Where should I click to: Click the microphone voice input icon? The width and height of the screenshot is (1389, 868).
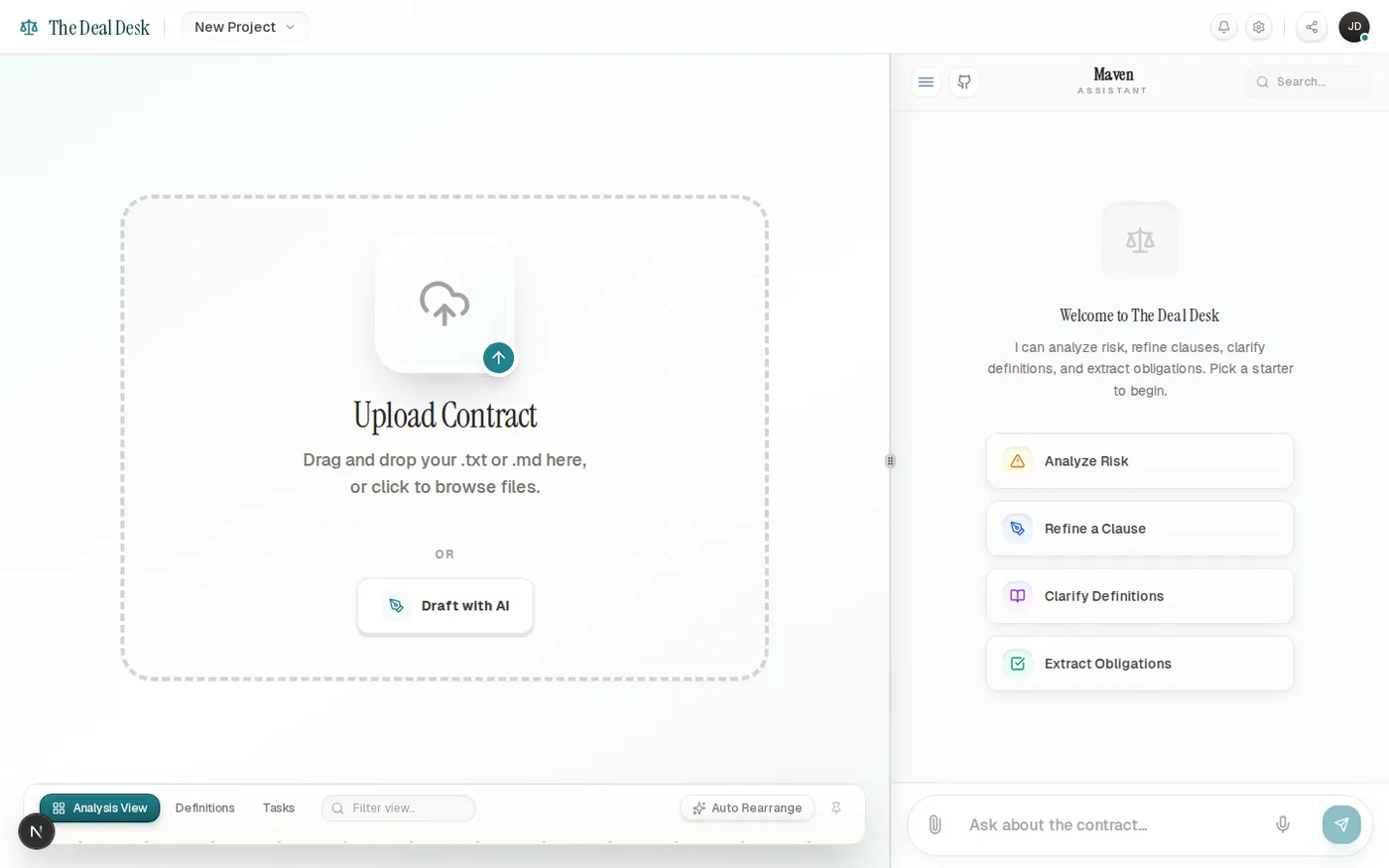(1283, 824)
